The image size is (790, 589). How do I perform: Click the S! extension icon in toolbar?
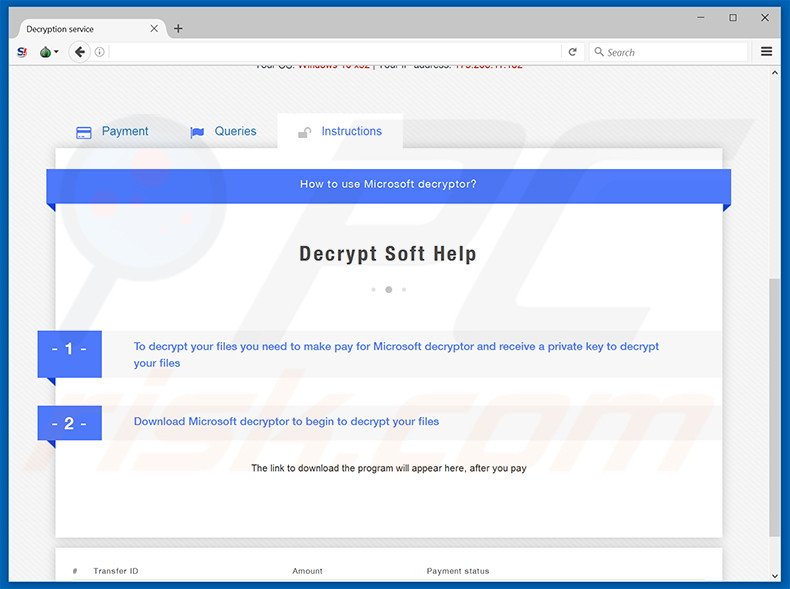[22, 52]
